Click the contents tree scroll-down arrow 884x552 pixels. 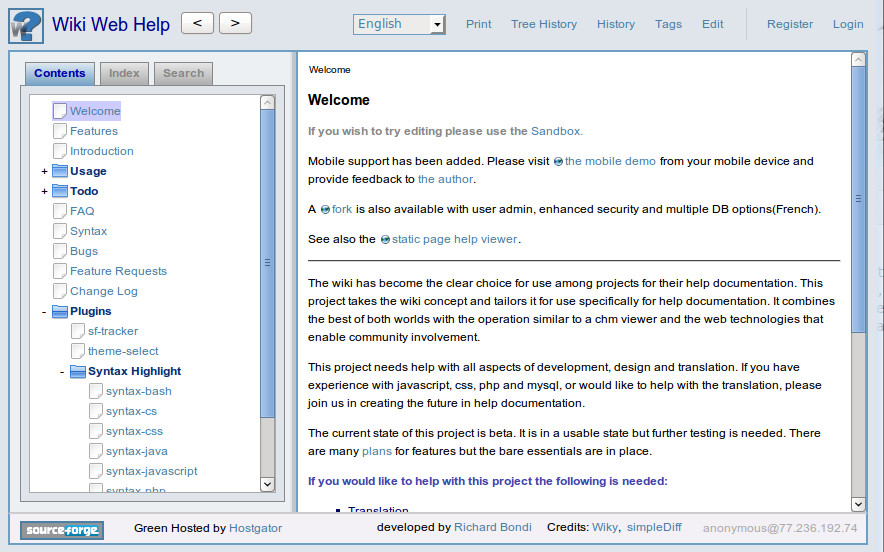pyautogui.click(x=268, y=484)
